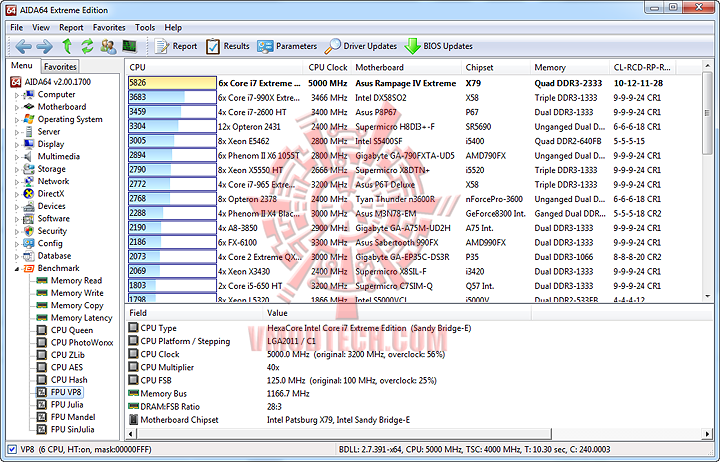
Task: Expand the Database node arrow
Action: pyautogui.click(x=17, y=256)
